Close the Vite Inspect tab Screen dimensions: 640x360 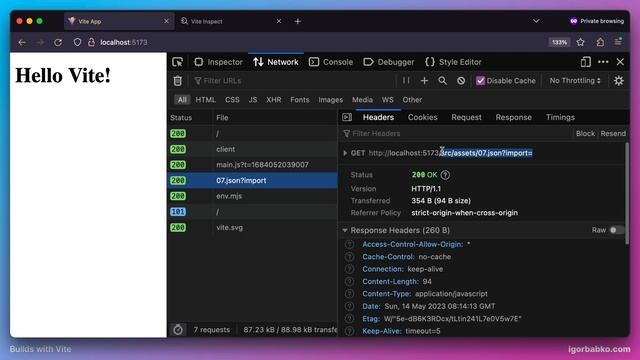click(279, 21)
